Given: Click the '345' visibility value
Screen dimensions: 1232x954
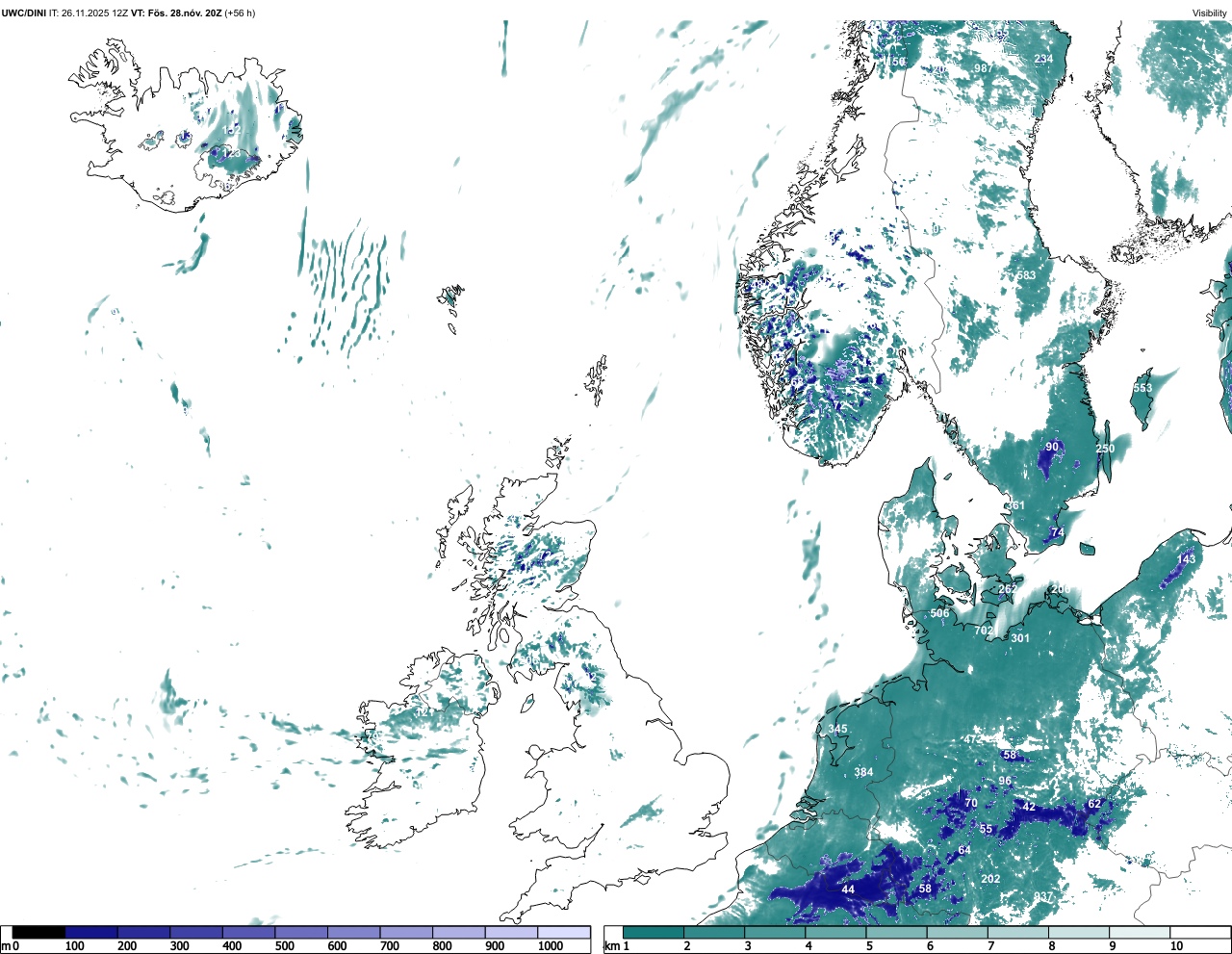Looking at the screenshot, I should 838,729.
